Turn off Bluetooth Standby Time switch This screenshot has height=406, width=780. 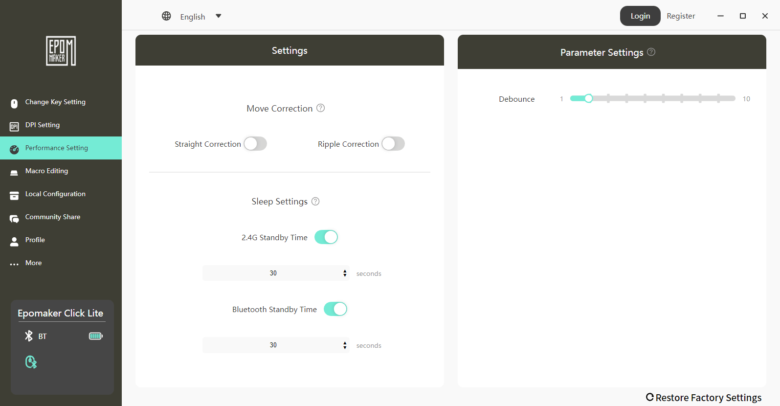335,309
